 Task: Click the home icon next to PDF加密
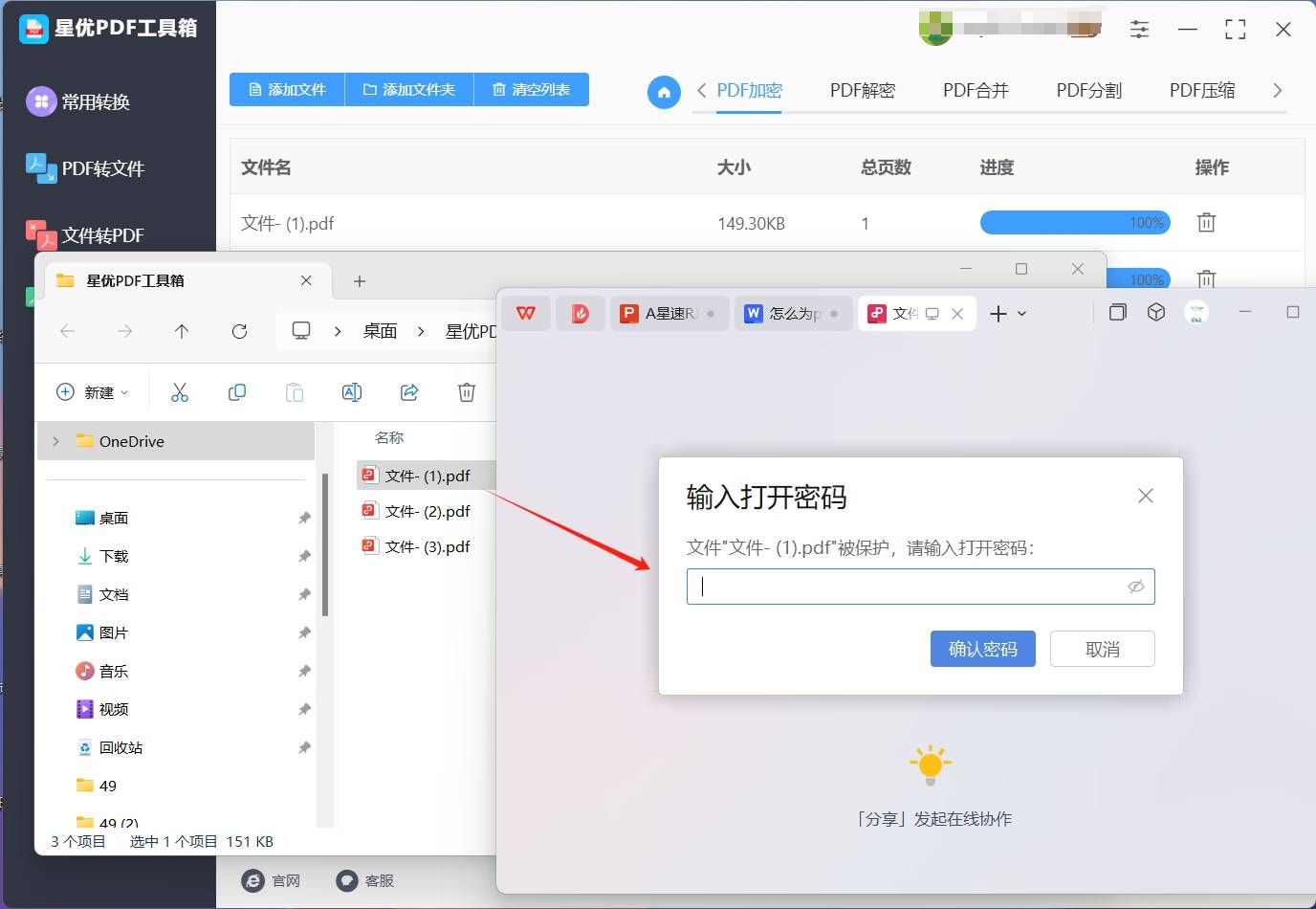(x=664, y=92)
